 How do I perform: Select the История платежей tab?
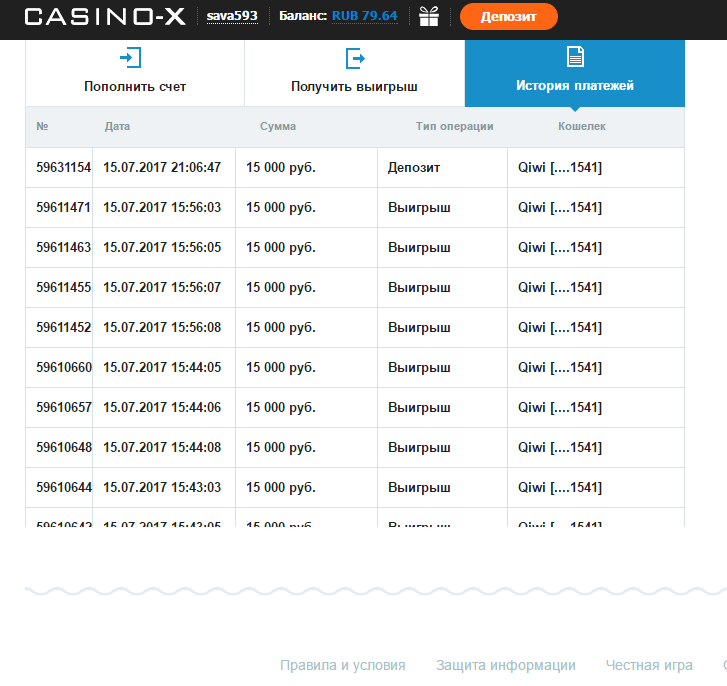coord(575,86)
